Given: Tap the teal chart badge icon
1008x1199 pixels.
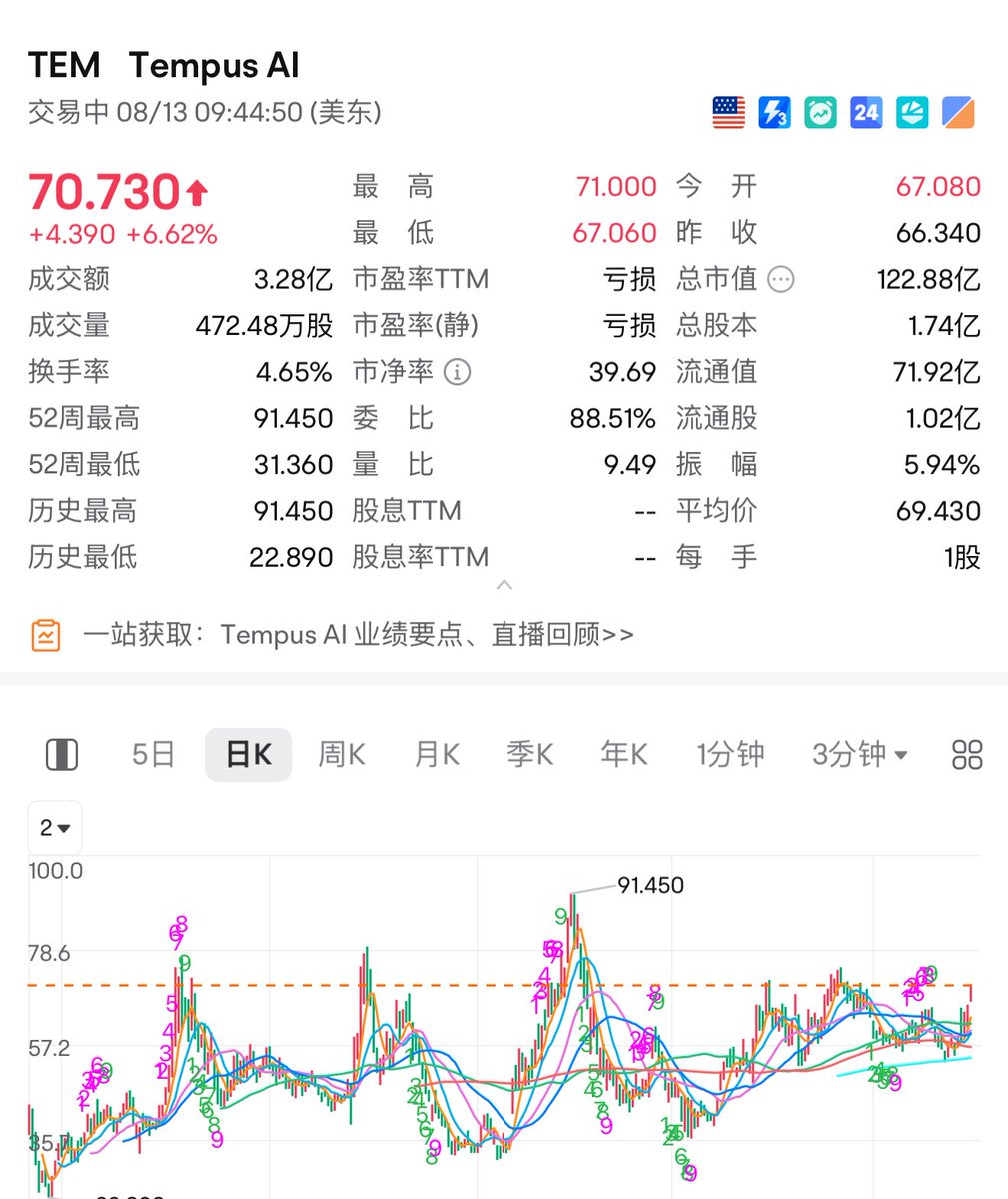Looking at the screenshot, I should (x=912, y=113).
